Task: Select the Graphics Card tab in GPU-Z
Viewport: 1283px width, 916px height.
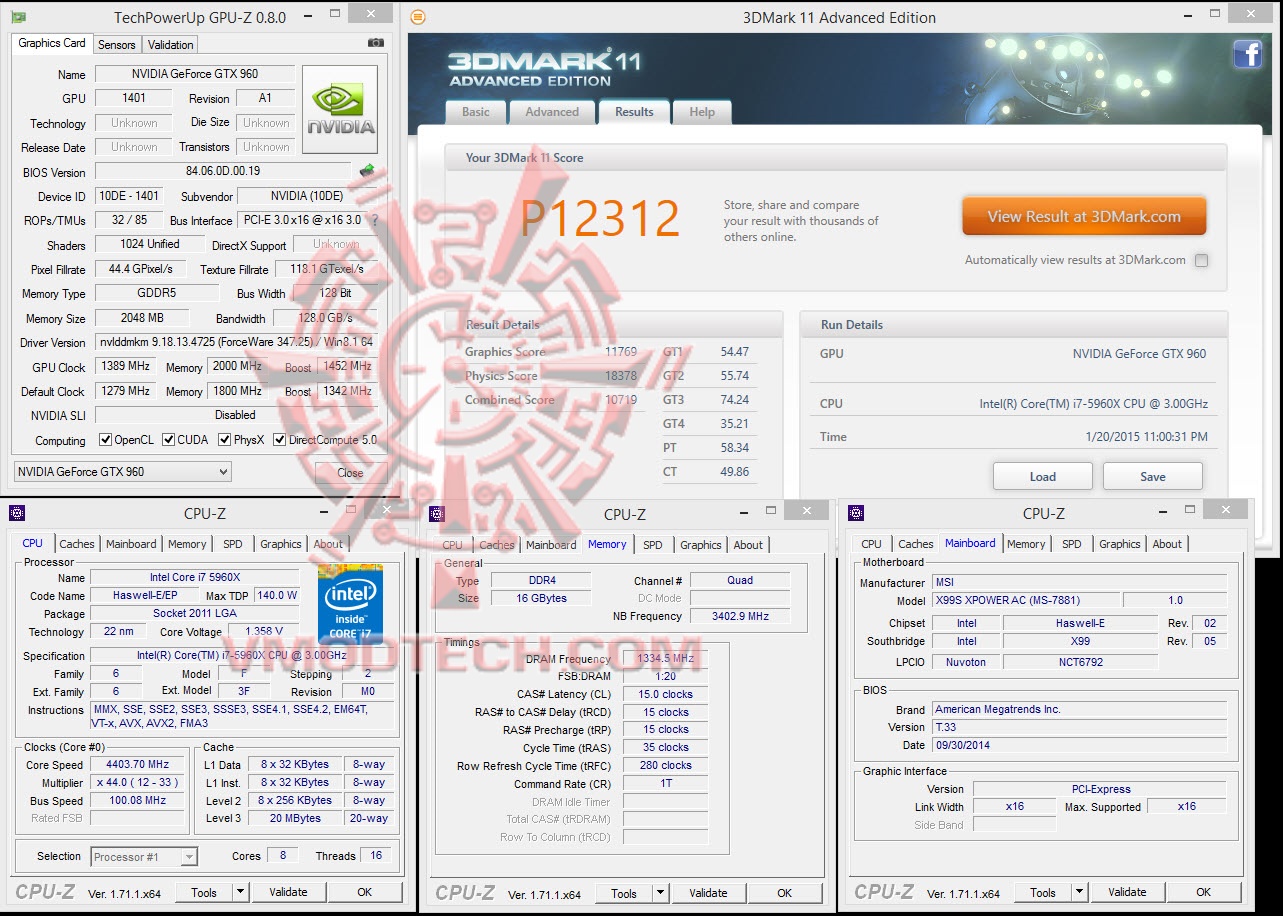Action: [x=52, y=44]
